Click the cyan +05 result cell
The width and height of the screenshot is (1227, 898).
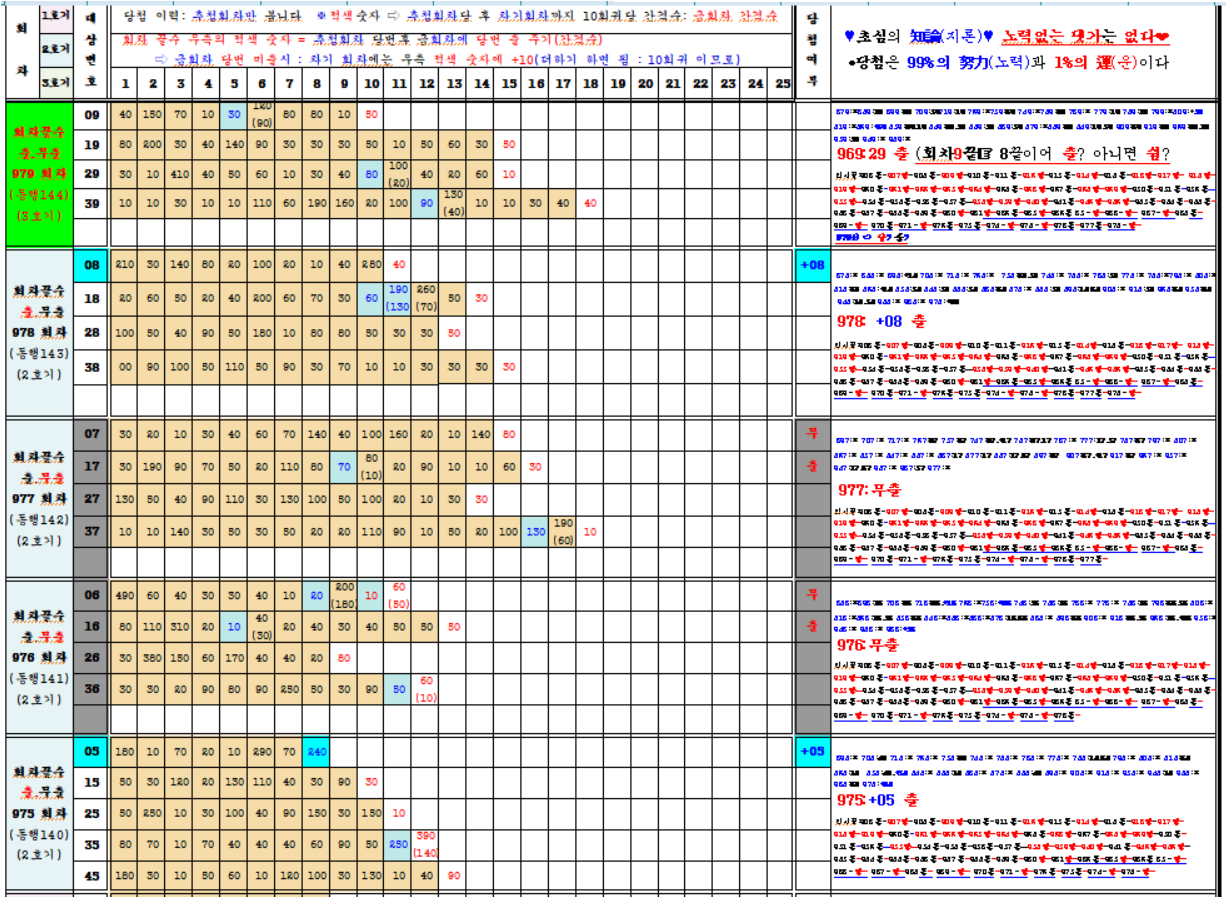[x=811, y=750]
